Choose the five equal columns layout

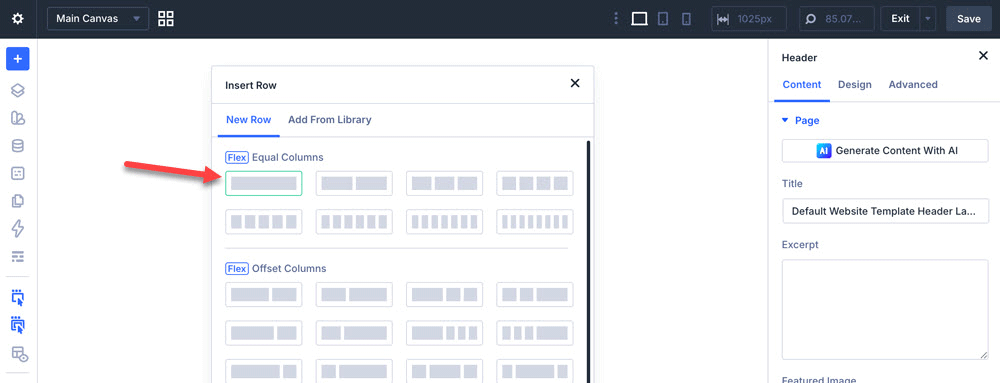pyautogui.click(x=263, y=222)
